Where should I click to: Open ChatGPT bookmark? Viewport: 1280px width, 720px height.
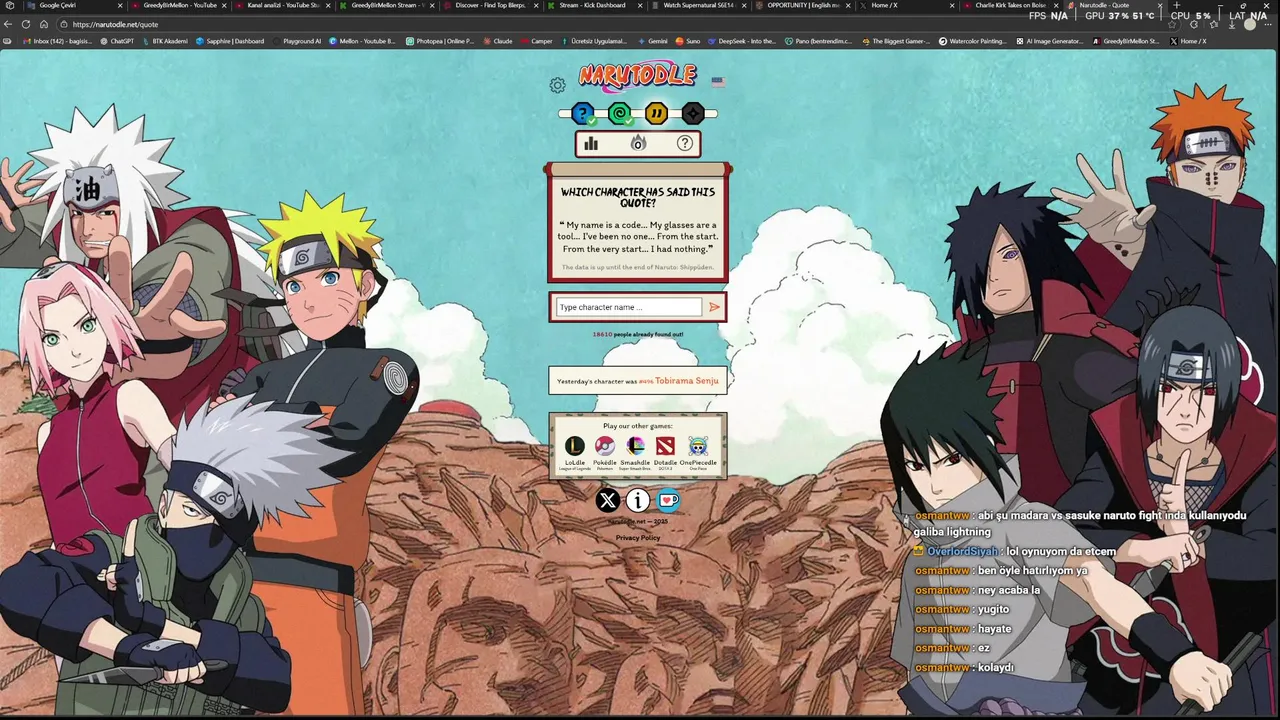point(117,41)
